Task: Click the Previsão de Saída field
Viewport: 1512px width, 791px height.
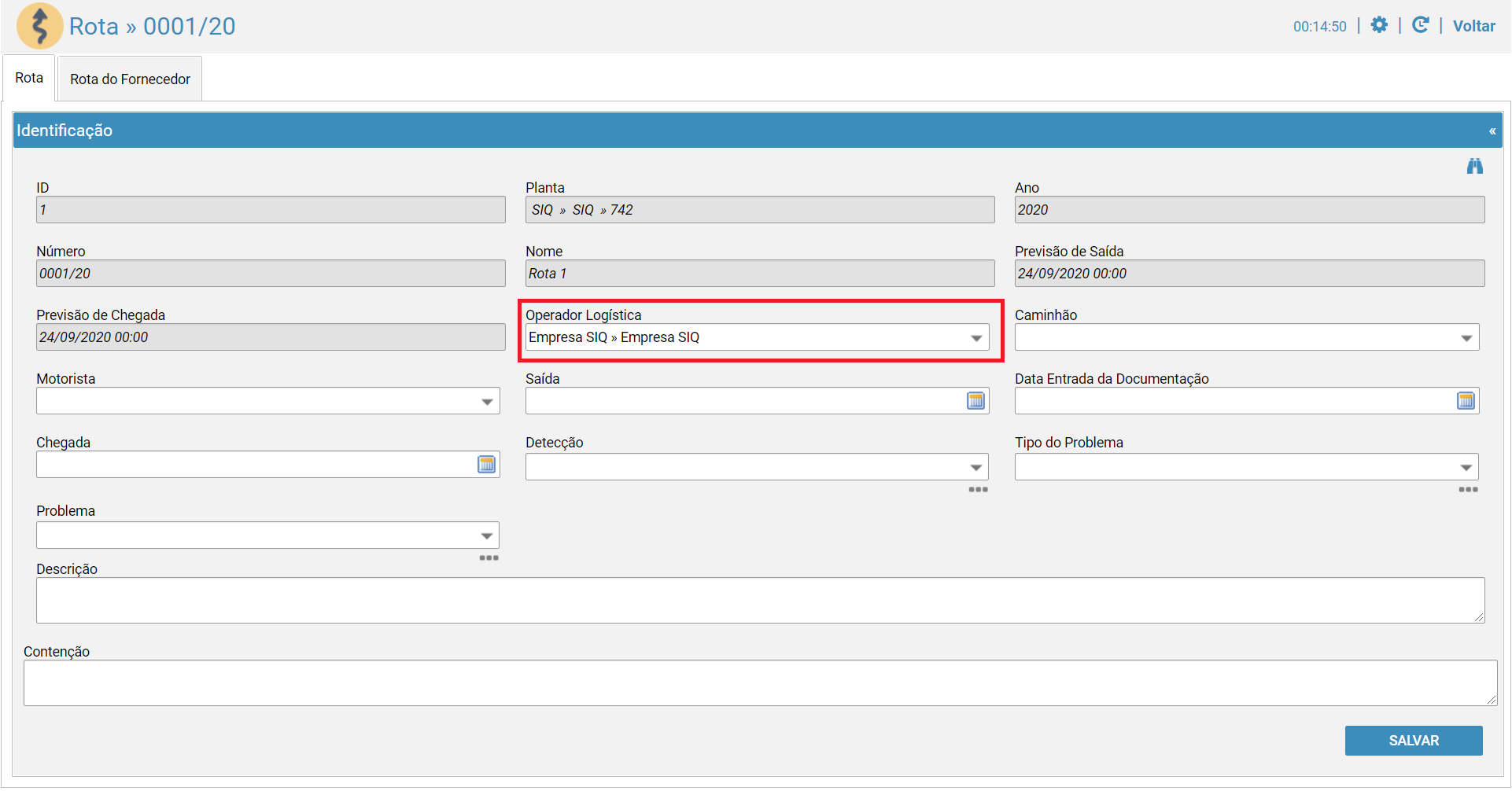Action: point(1249,274)
